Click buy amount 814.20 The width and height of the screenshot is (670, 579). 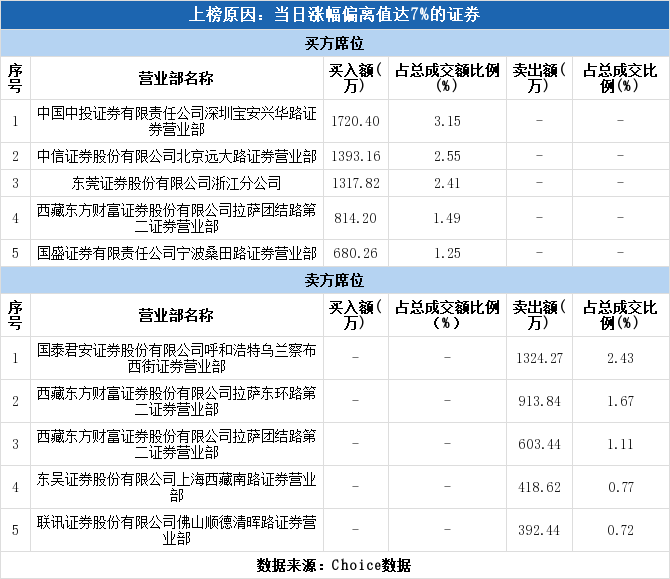356,218
